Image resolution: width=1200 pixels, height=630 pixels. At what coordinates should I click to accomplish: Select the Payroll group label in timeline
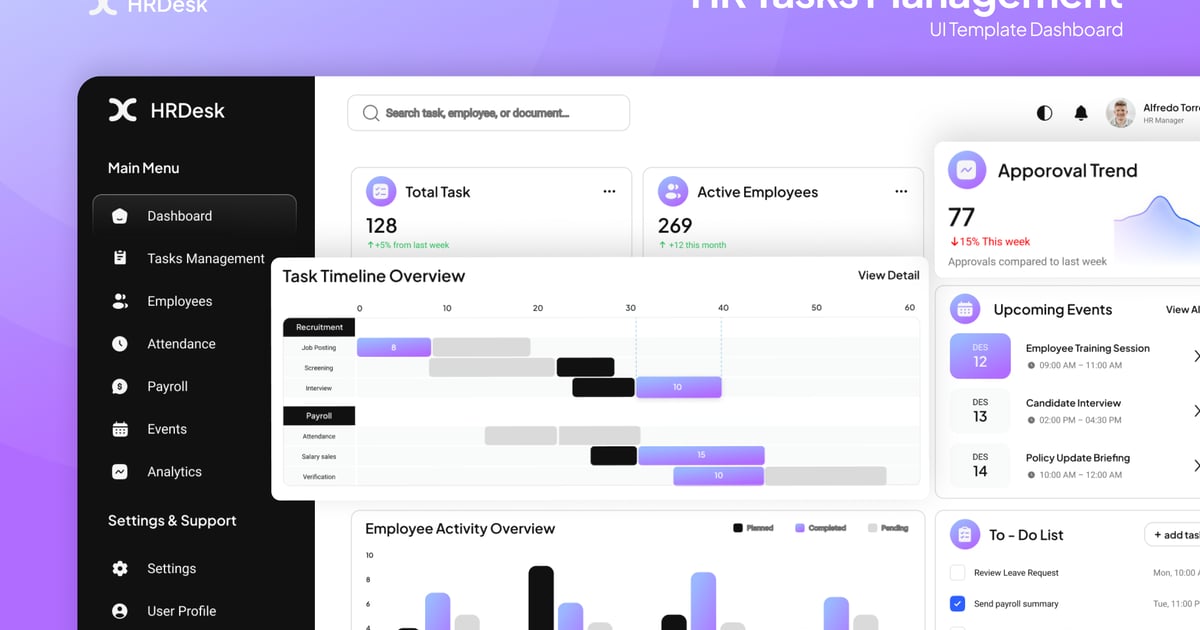pyautogui.click(x=319, y=415)
